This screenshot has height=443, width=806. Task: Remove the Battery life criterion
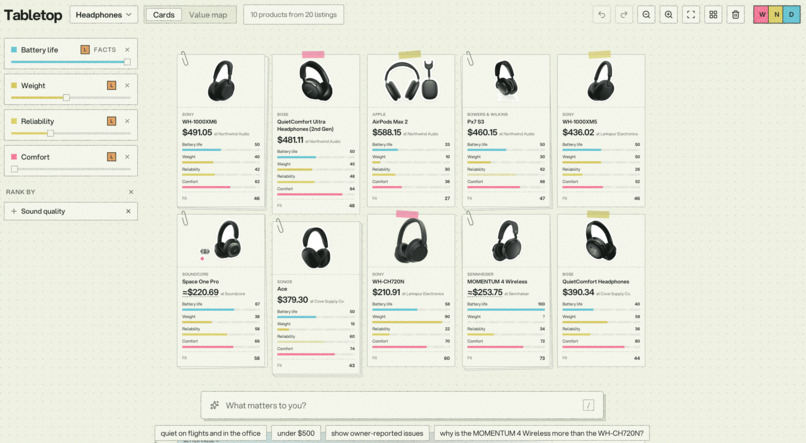[x=127, y=50]
